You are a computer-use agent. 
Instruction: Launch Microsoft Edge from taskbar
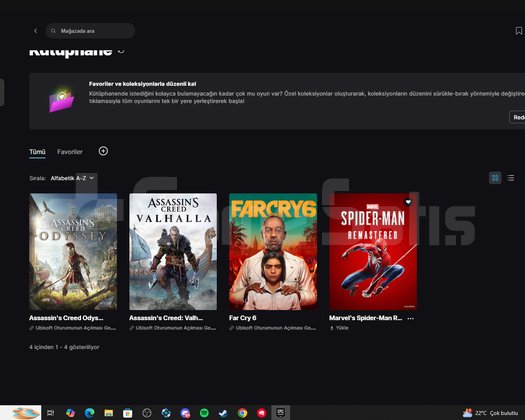pos(89,413)
